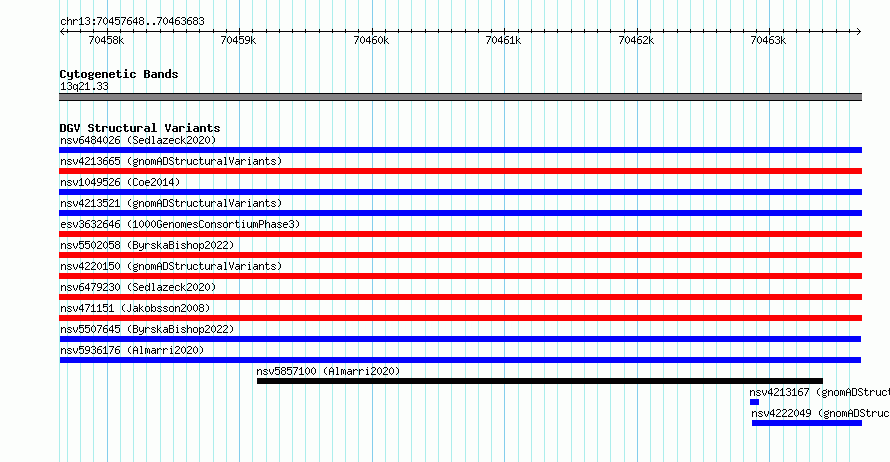The width and height of the screenshot is (890, 462).
Task: Click the Cytogenetic Bands track title
Action: pyautogui.click(x=119, y=74)
